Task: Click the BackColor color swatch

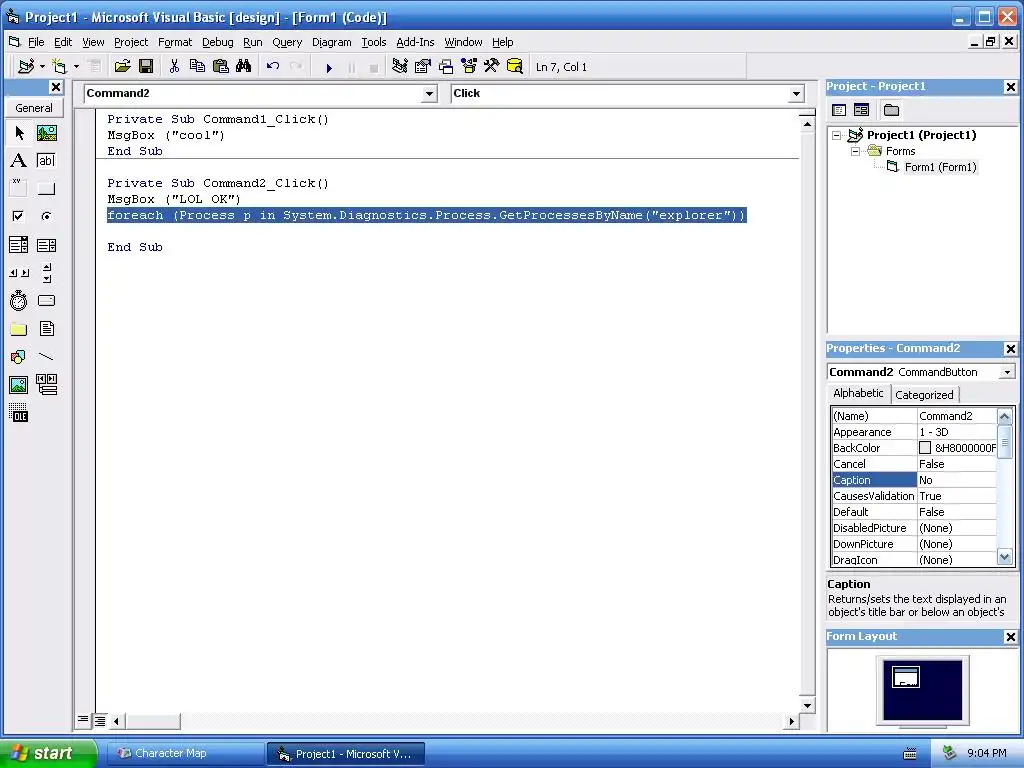Action: coord(925,448)
